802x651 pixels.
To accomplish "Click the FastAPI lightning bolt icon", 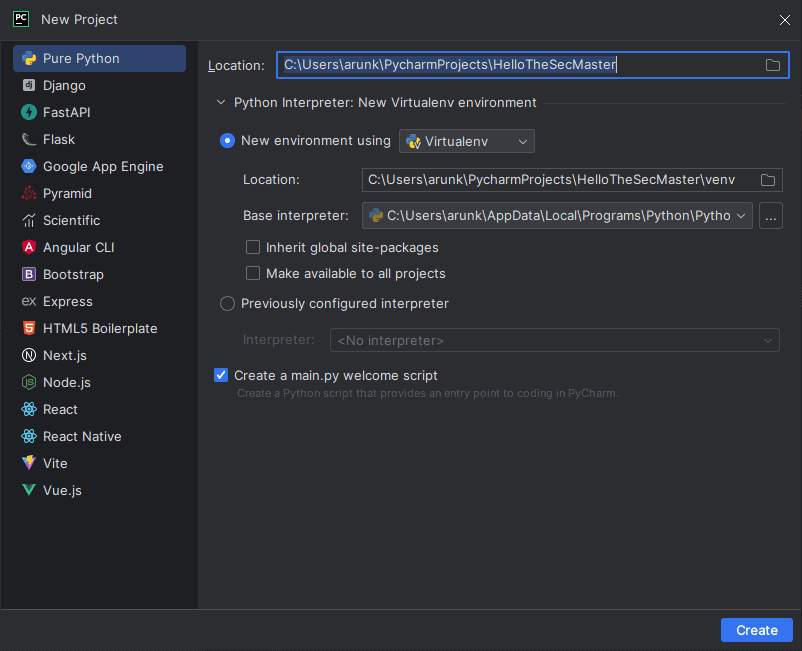I will [x=29, y=113].
